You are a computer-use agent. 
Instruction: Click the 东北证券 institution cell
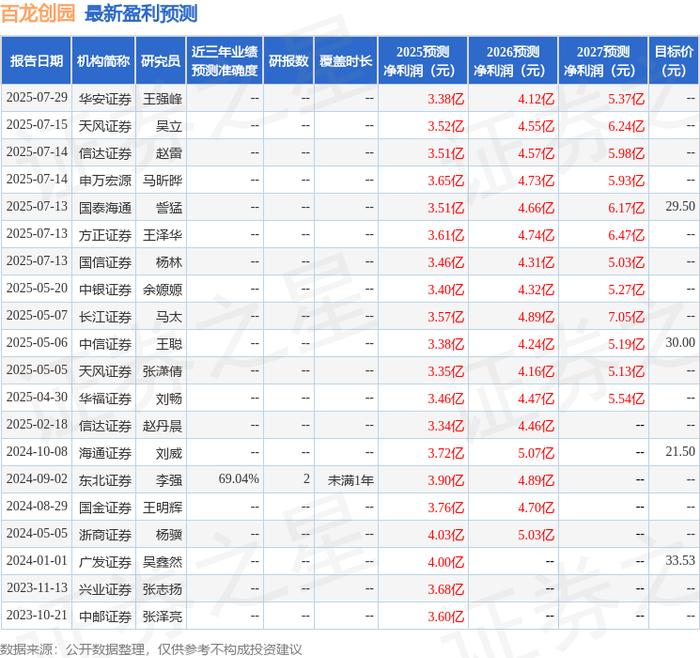click(105, 480)
